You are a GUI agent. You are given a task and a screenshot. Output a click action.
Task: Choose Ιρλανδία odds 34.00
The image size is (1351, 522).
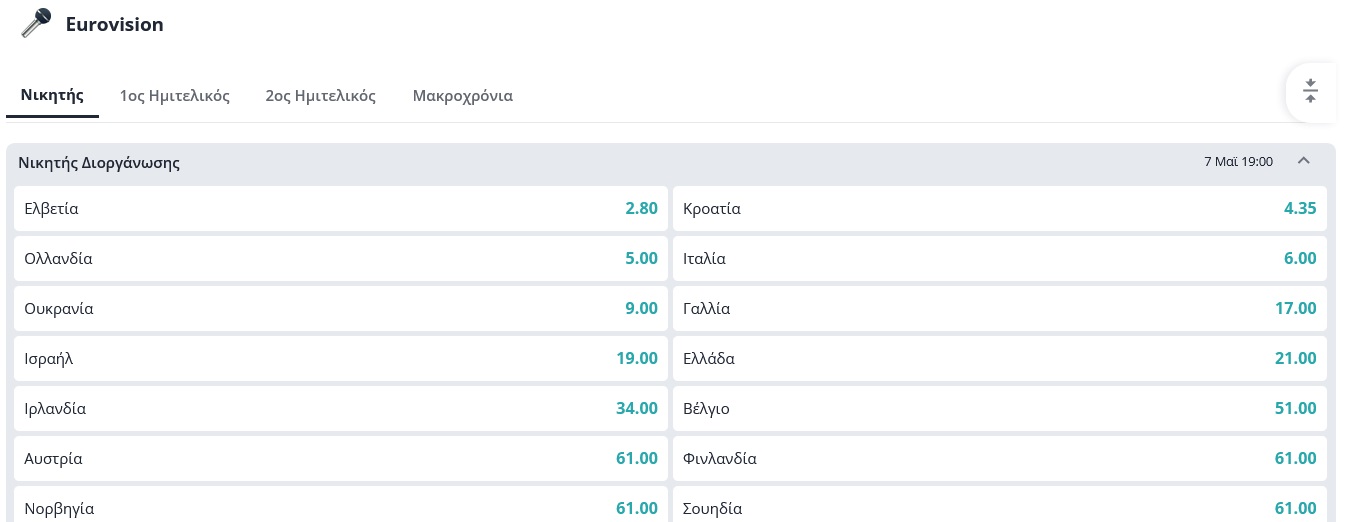341,408
